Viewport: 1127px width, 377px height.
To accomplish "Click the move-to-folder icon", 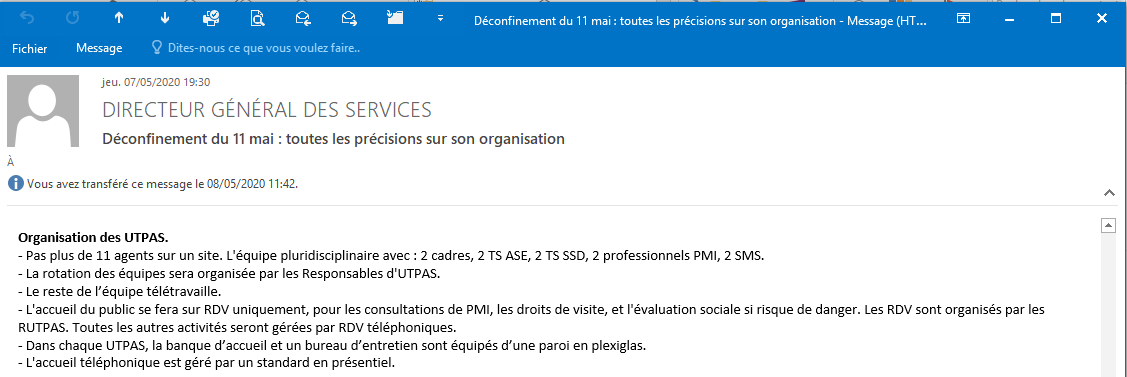I will click(x=395, y=19).
